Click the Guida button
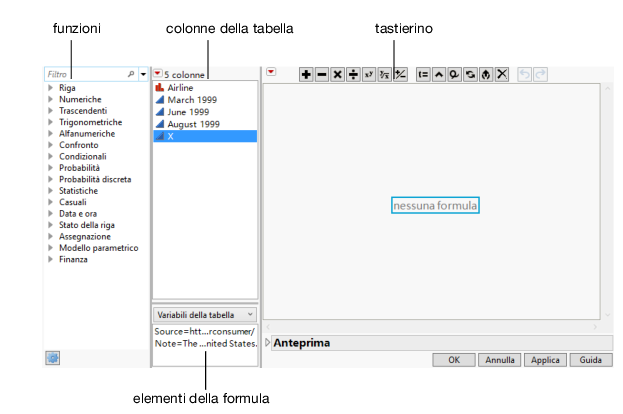 591,360
